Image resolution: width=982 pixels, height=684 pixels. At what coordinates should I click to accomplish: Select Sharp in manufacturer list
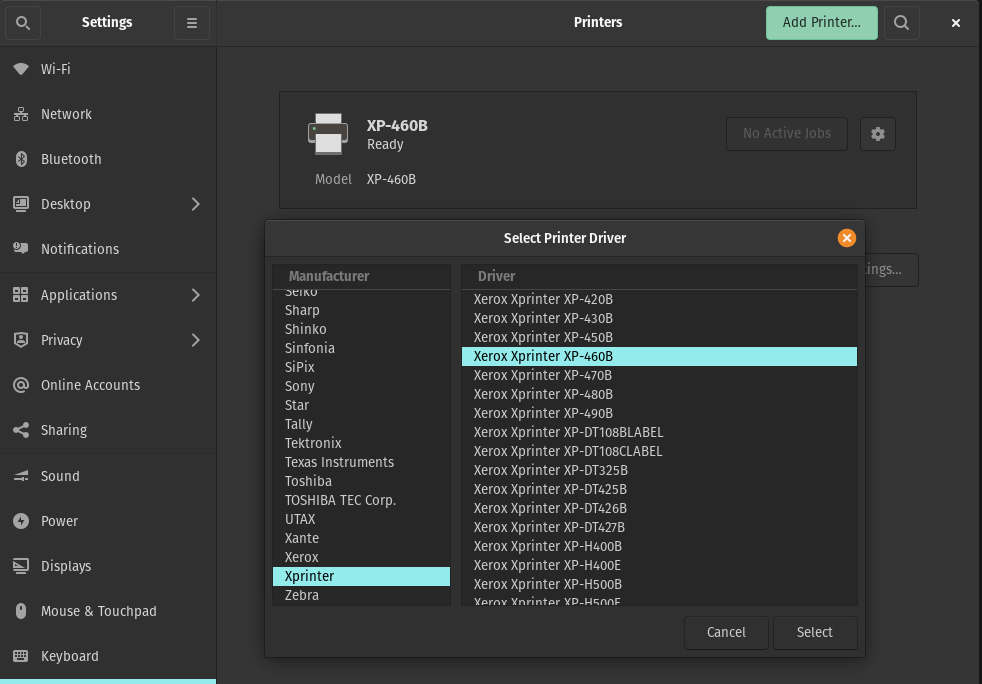[361, 311]
